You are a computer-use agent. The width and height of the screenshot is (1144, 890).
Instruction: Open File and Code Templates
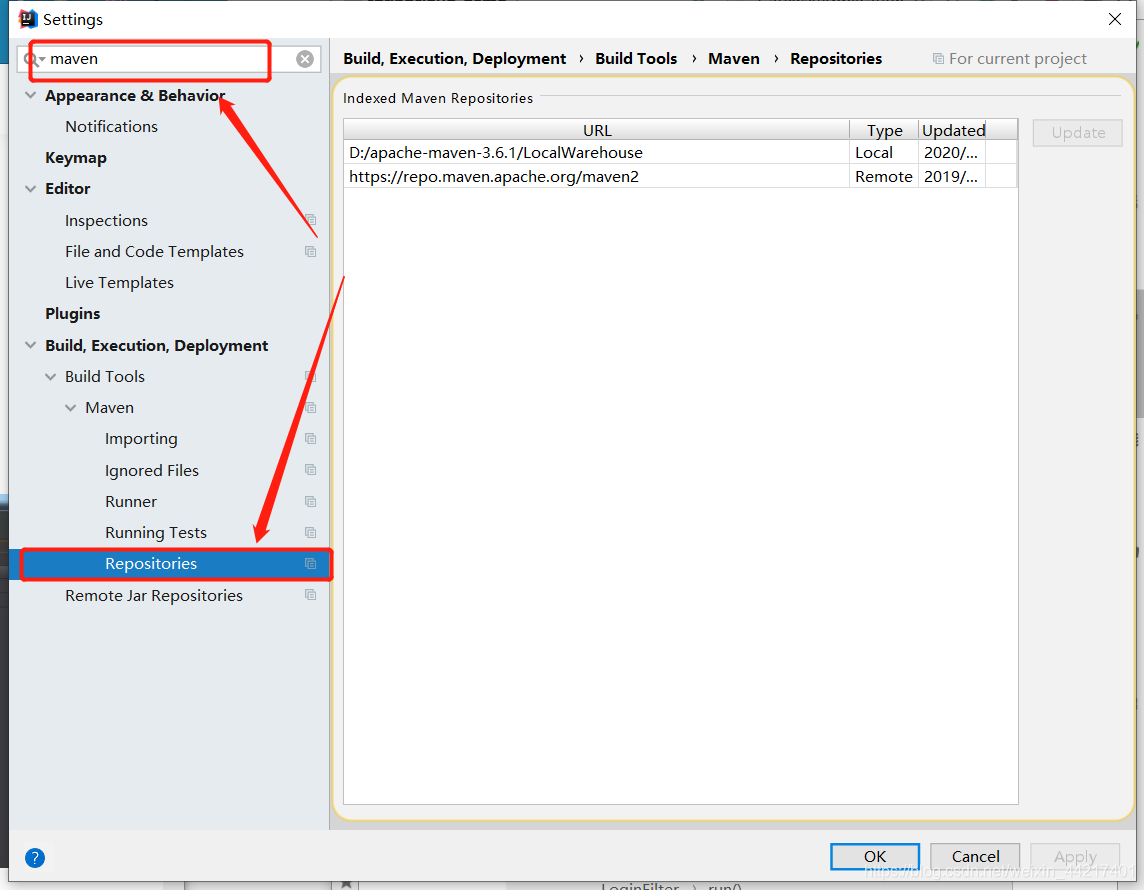click(x=154, y=252)
